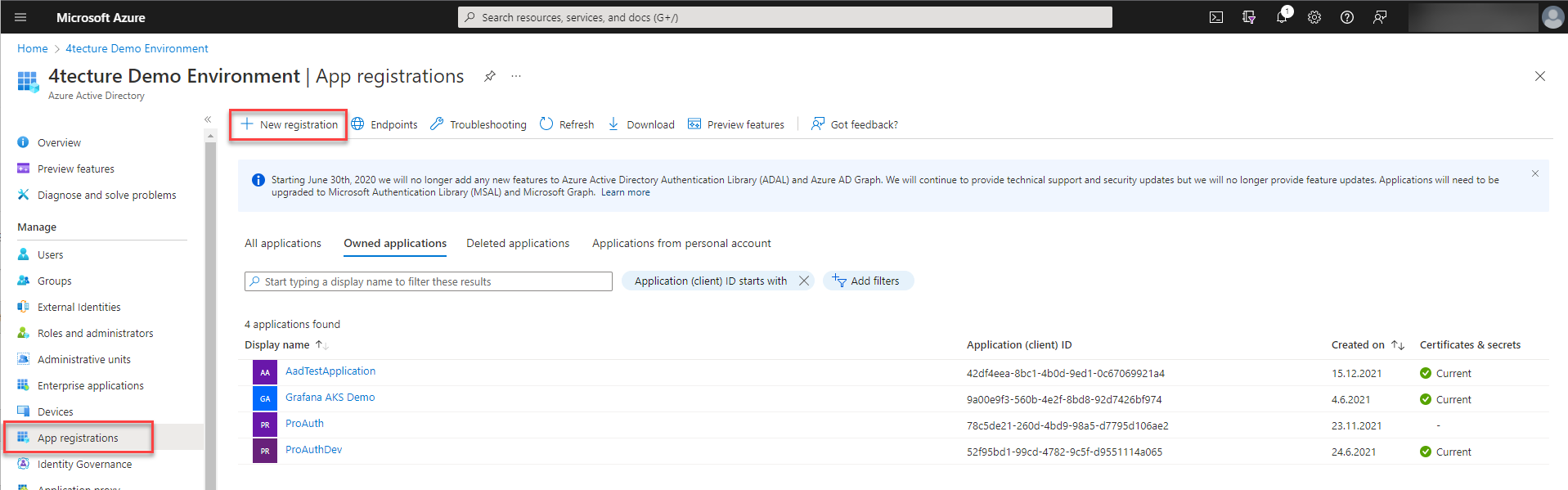Click the 4tecture Demo Environment breadcrumb
Image resolution: width=1568 pixels, height=490 pixels.
(x=137, y=49)
